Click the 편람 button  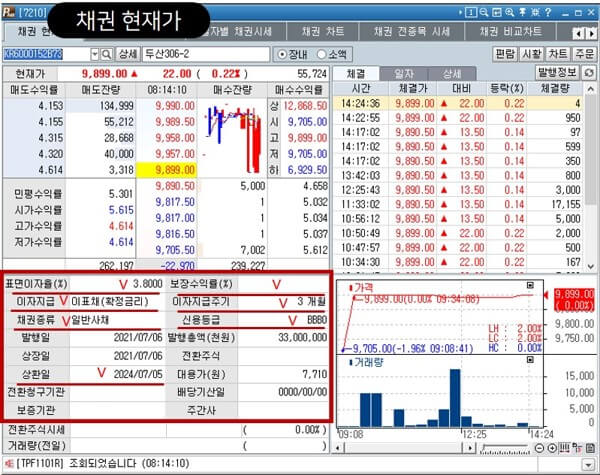pyautogui.click(x=505, y=54)
